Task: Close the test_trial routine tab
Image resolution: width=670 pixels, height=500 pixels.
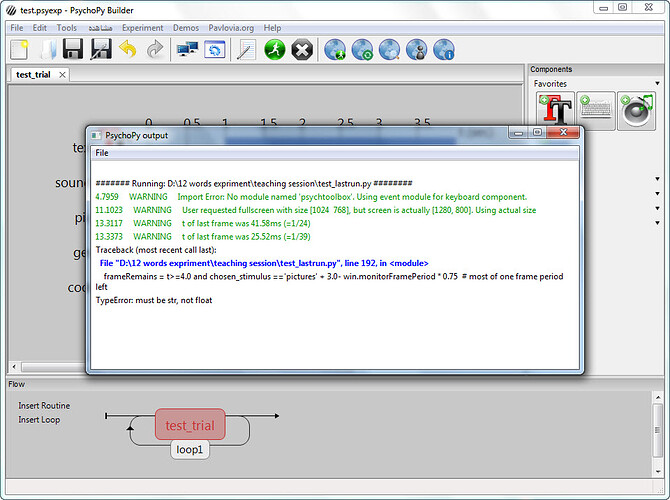Action: click(62, 75)
